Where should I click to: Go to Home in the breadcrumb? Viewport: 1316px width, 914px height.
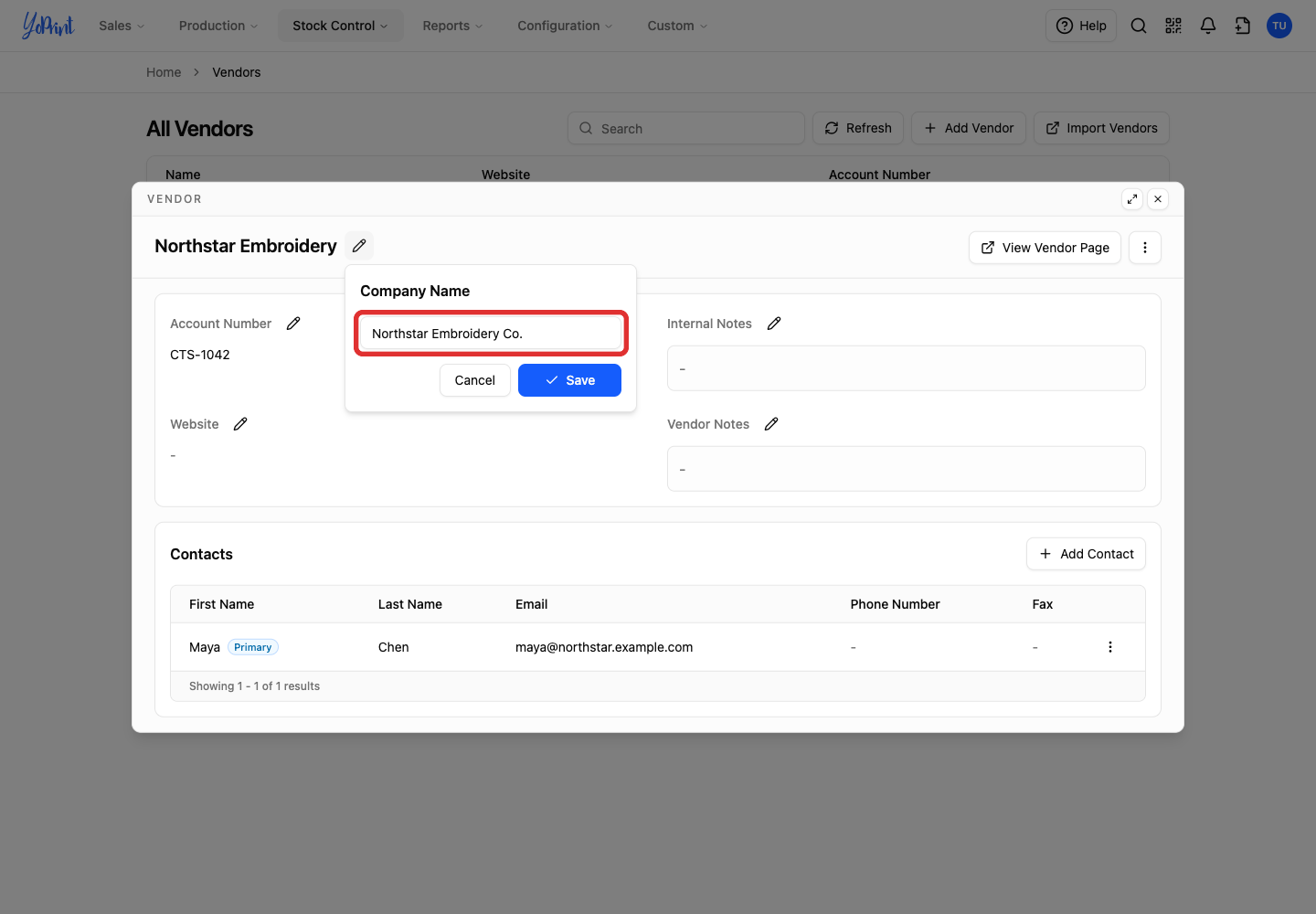coord(164,72)
